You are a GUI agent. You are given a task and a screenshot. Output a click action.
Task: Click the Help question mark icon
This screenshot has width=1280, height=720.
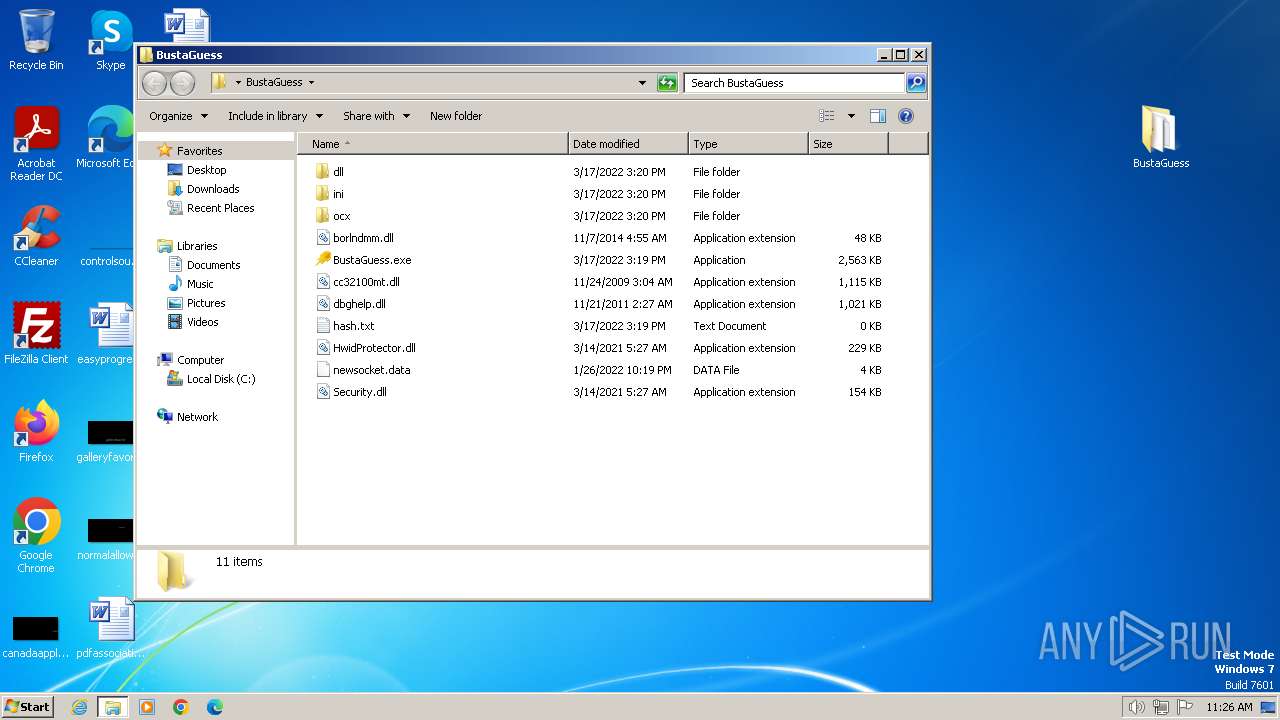coord(906,116)
